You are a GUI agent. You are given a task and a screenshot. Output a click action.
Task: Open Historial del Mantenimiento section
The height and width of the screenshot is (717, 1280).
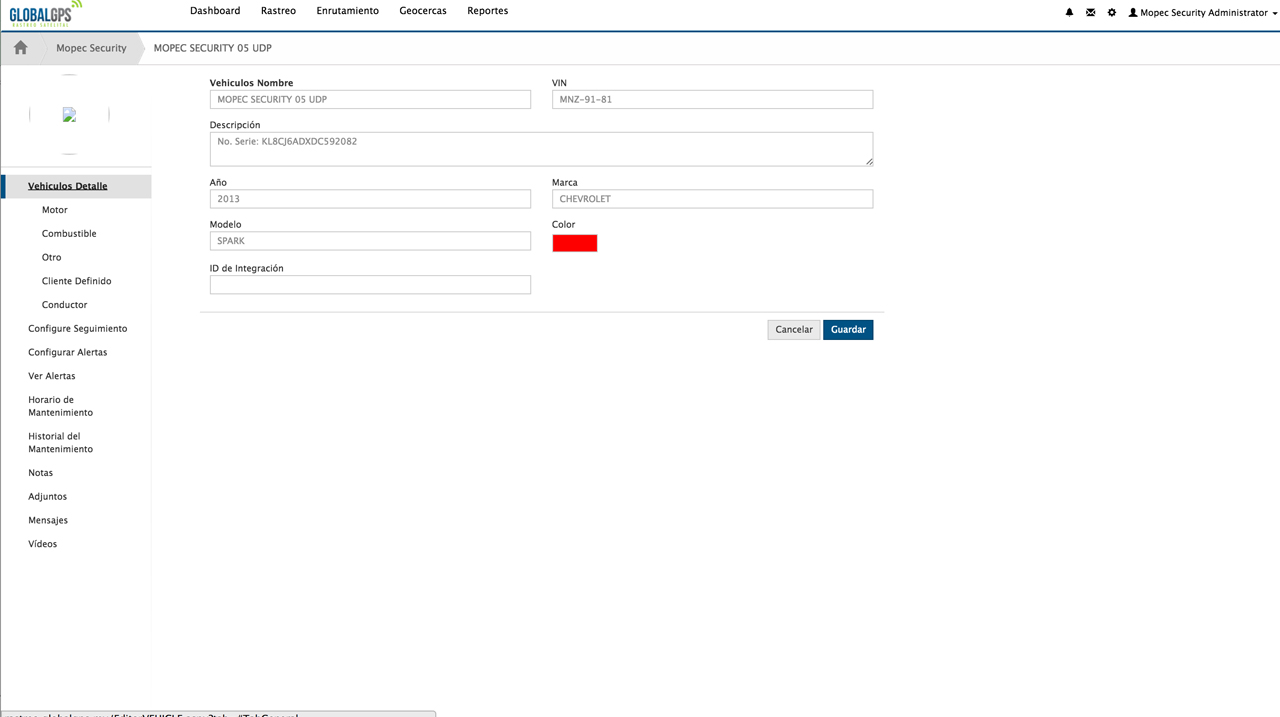point(60,443)
